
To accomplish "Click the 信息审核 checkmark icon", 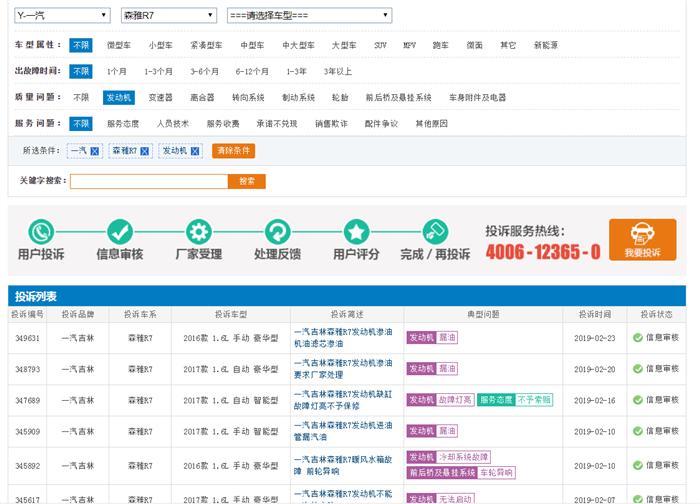I will coord(120,232).
